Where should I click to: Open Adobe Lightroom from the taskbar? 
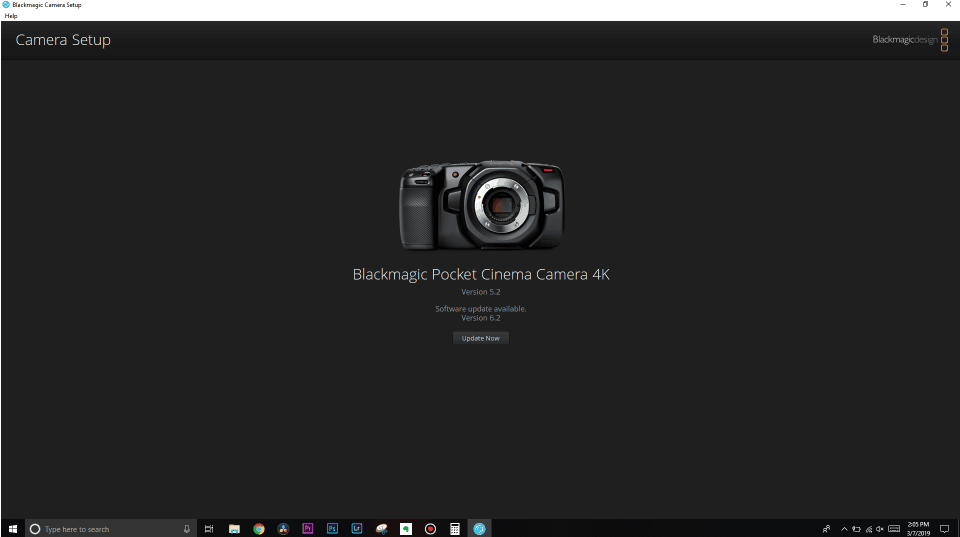pyautogui.click(x=356, y=528)
